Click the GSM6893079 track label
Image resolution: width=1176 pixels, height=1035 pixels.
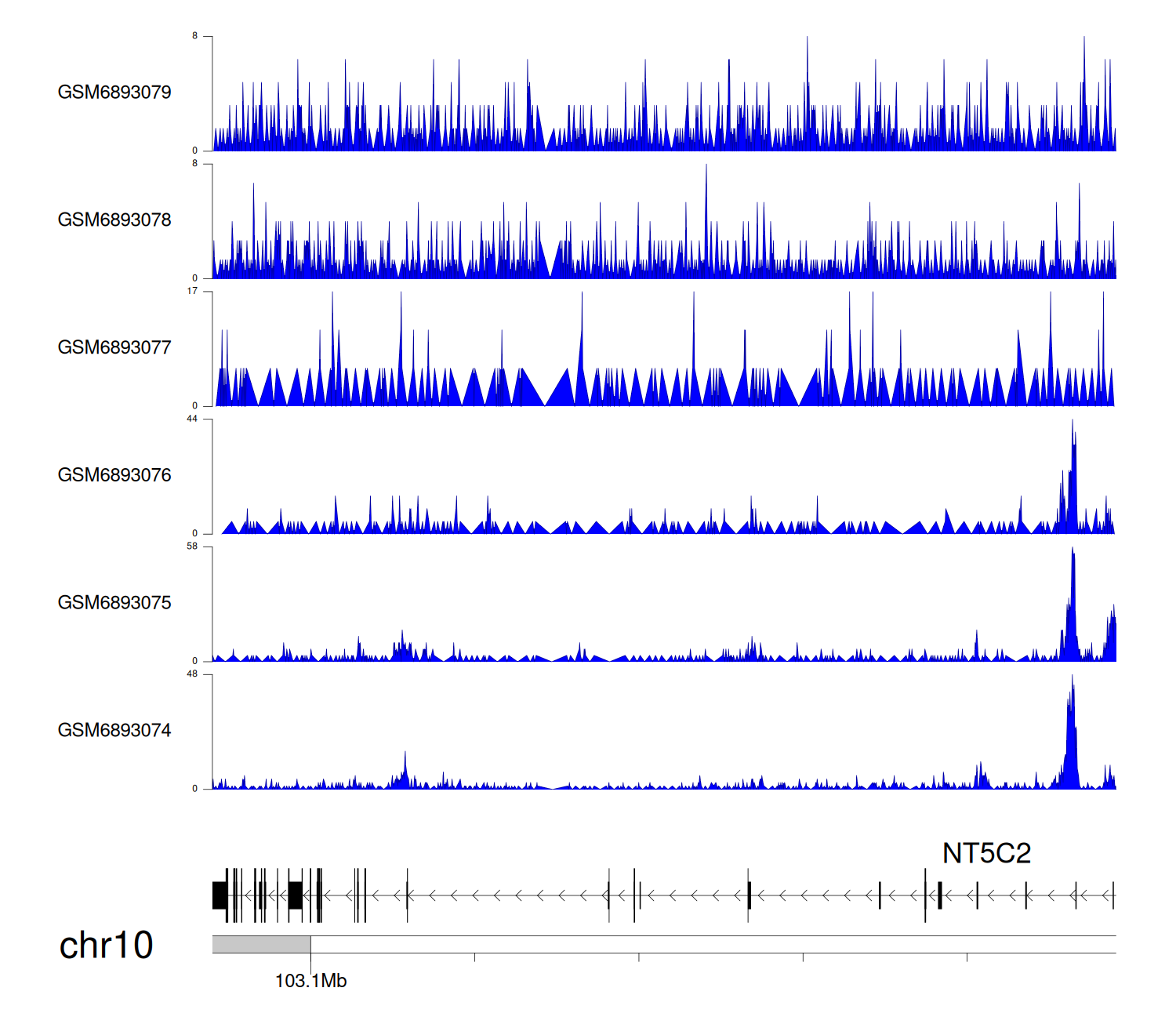114,93
